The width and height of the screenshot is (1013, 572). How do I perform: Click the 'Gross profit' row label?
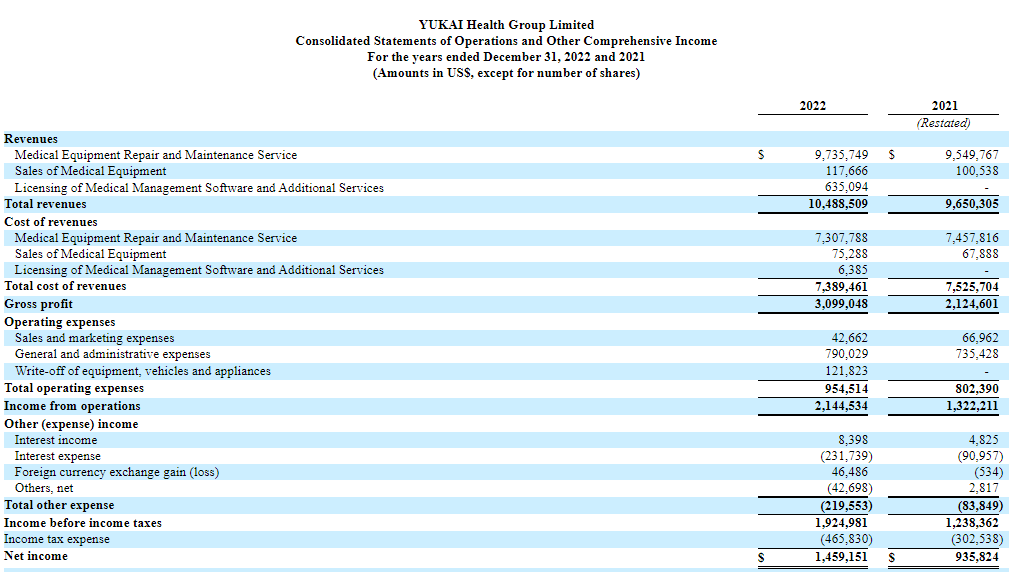coord(38,304)
